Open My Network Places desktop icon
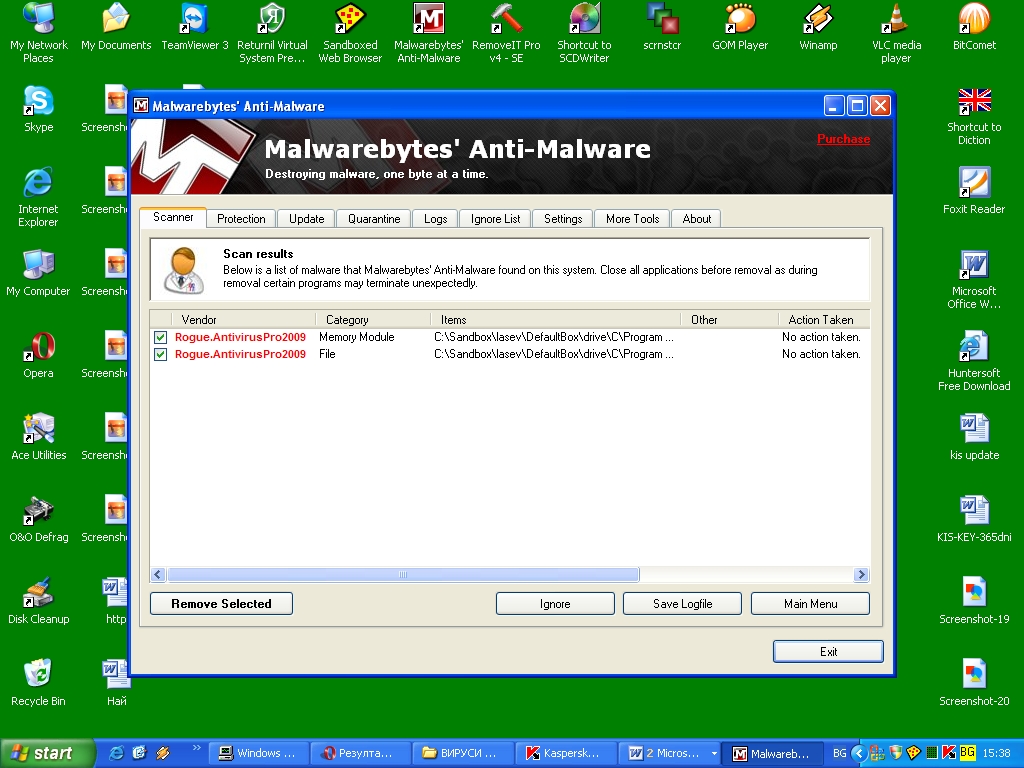Viewport: 1024px width, 768px height. click(39, 33)
